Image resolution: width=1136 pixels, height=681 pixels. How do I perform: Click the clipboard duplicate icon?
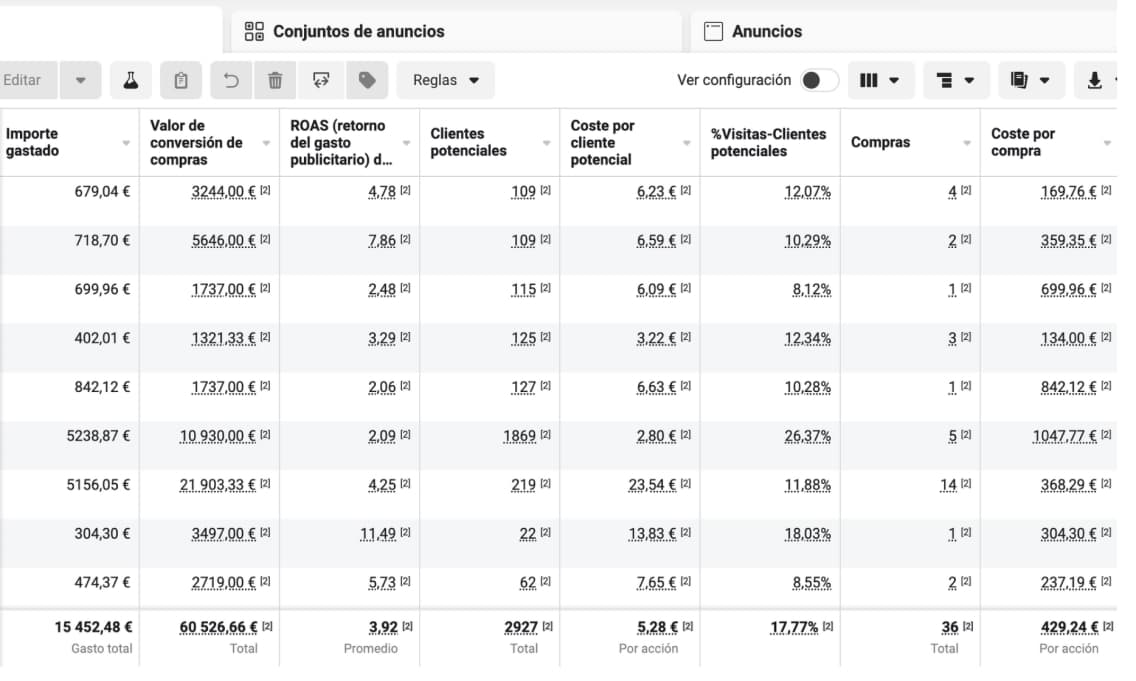181,80
